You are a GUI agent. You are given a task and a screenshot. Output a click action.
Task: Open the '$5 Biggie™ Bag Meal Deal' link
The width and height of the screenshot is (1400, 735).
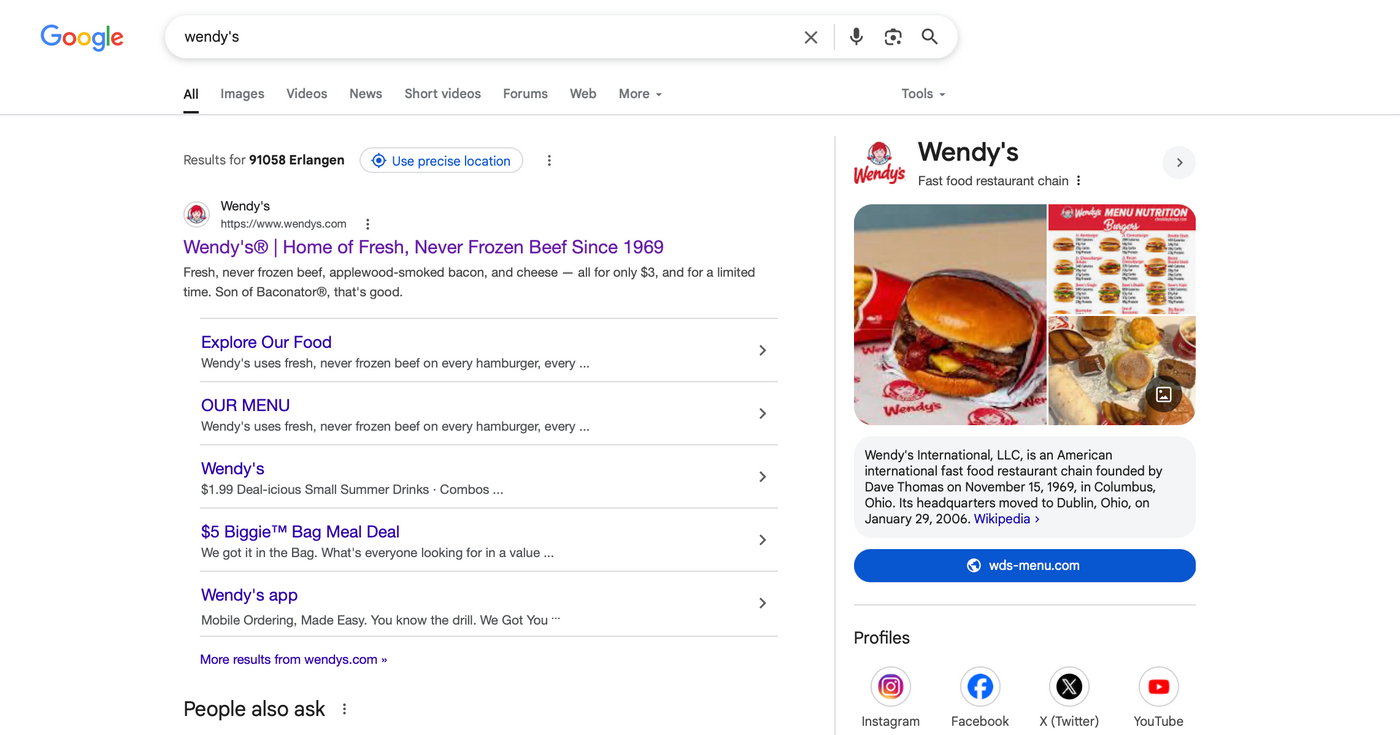point(300,532)
